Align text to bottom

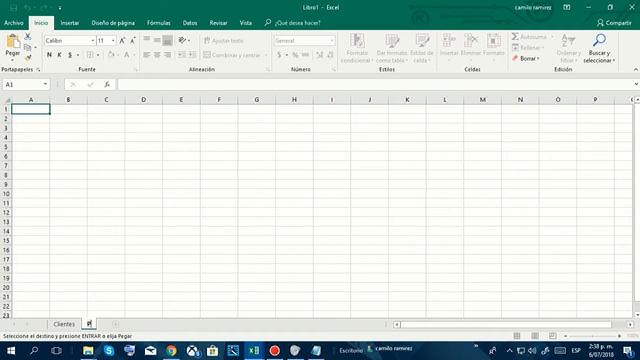[x=167, y=40]
